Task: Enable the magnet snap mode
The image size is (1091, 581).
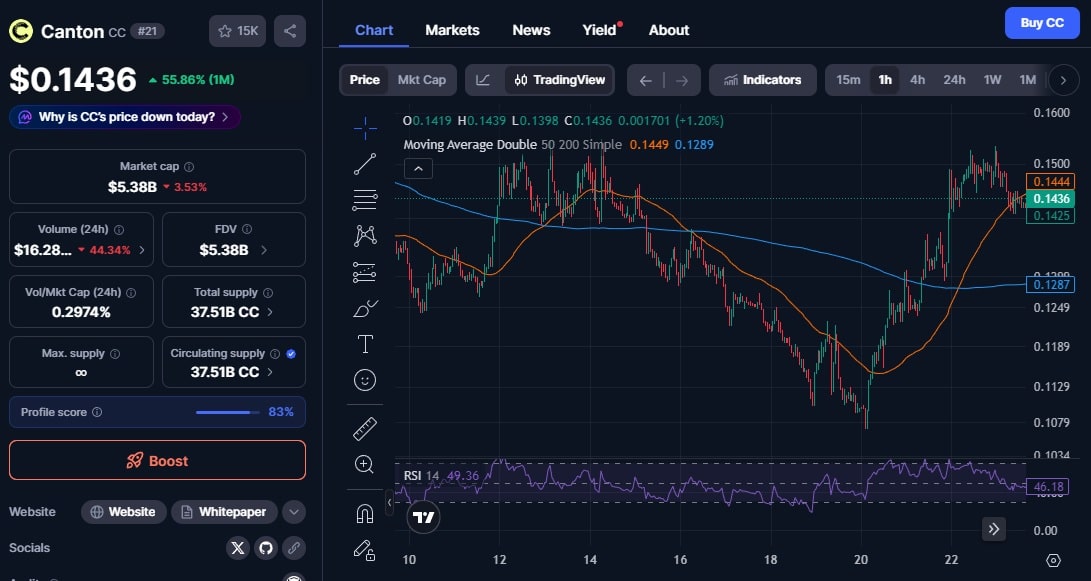Action: [x=365, y=514]
